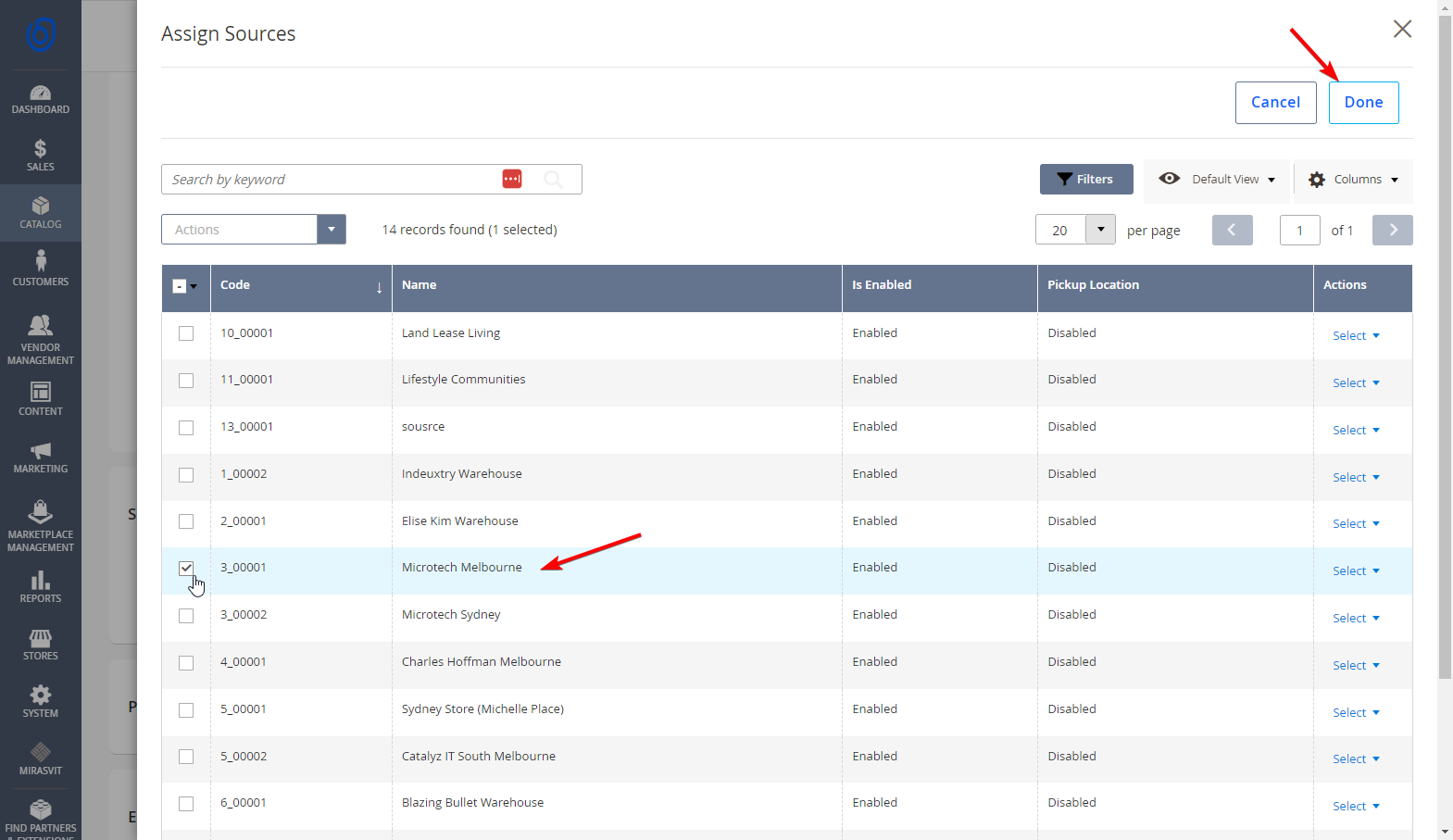Click the Magento logo at top

tap(41, 35)
